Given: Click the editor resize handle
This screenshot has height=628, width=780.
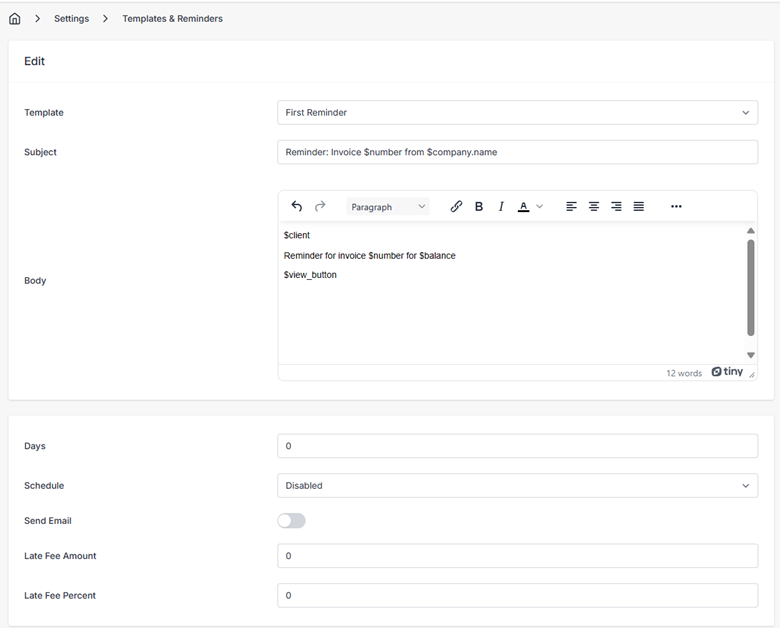Looking at the screenshot, I should click(752, 374).
